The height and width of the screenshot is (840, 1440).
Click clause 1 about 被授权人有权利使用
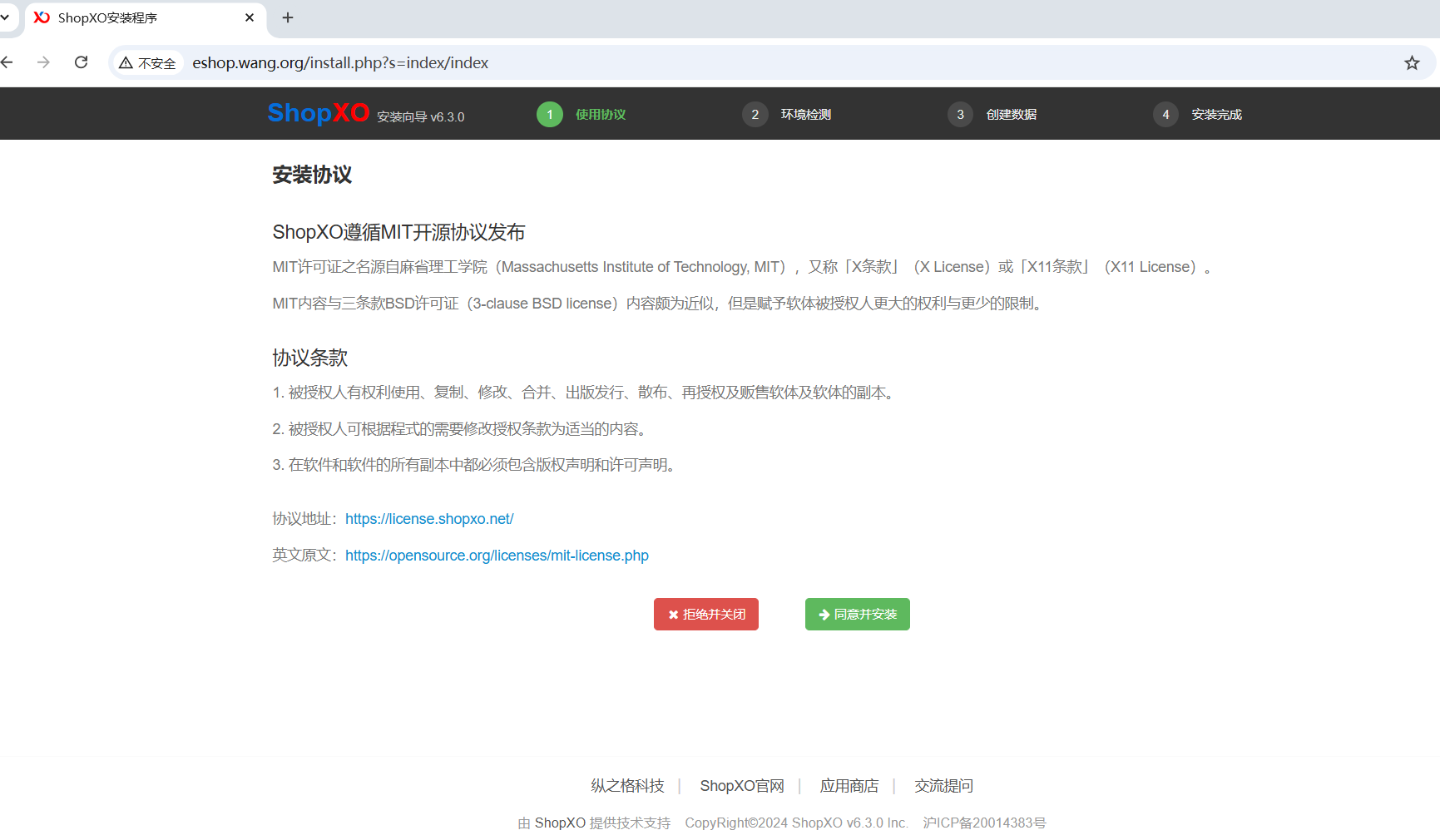pyautogui.click(x=586, y=393)
